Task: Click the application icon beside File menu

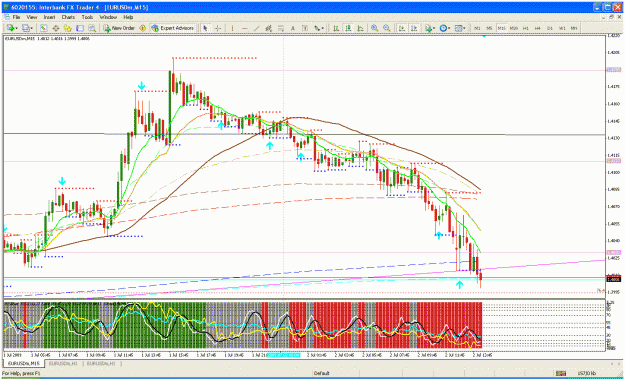Action: click(6, 17)
